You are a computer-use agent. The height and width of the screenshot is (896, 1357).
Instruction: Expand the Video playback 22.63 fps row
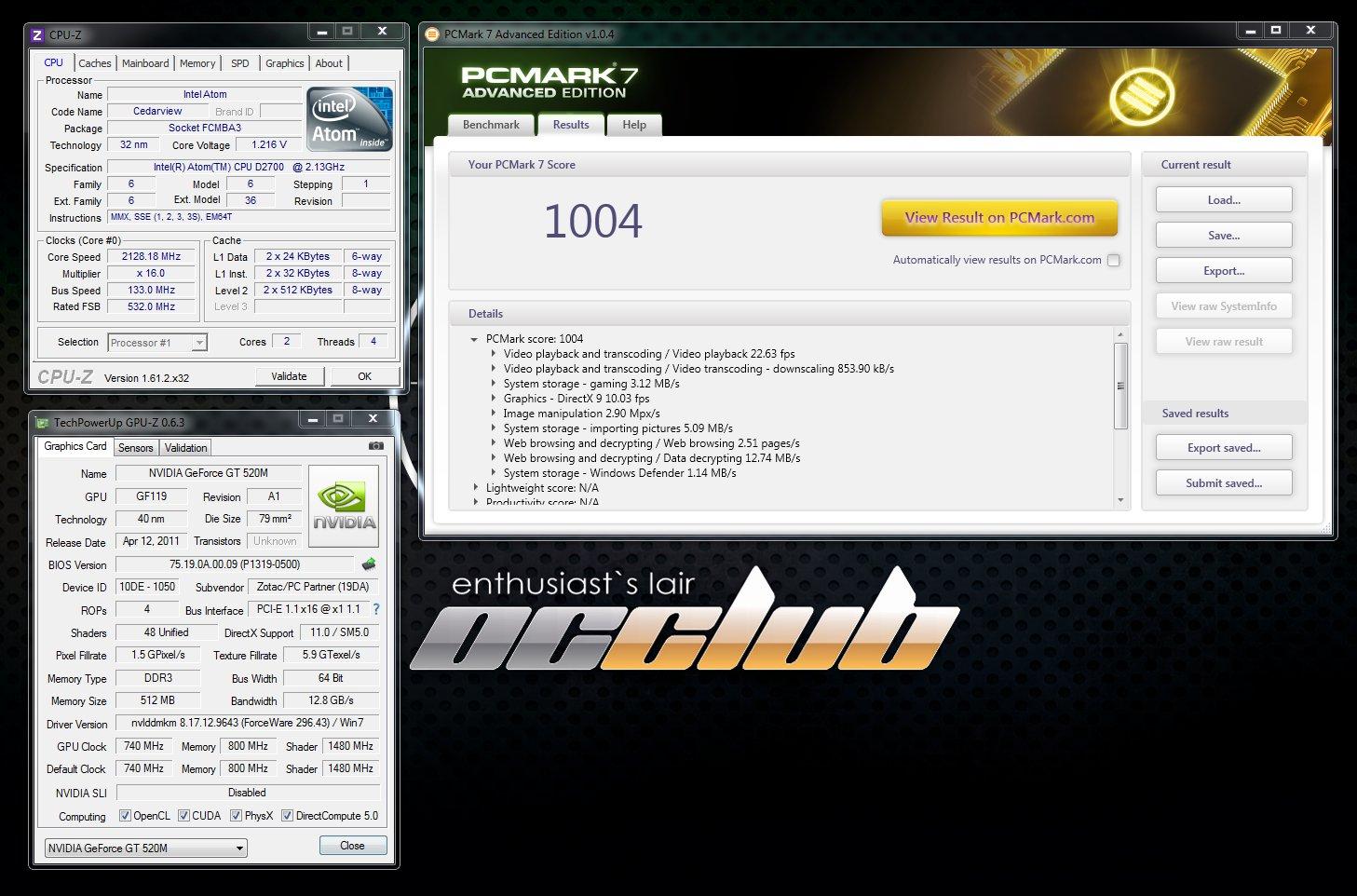(x=494, y=354)
